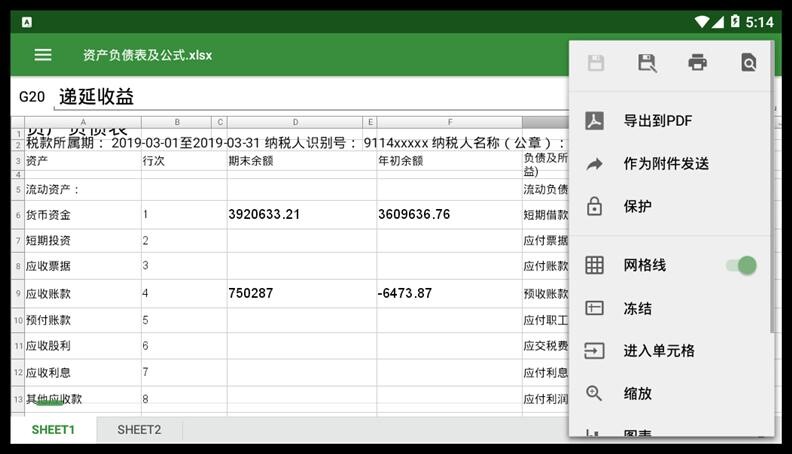Tap the grayed-out Save icon
This screenshot has width=792, height=454.
[x=596, y=63]
